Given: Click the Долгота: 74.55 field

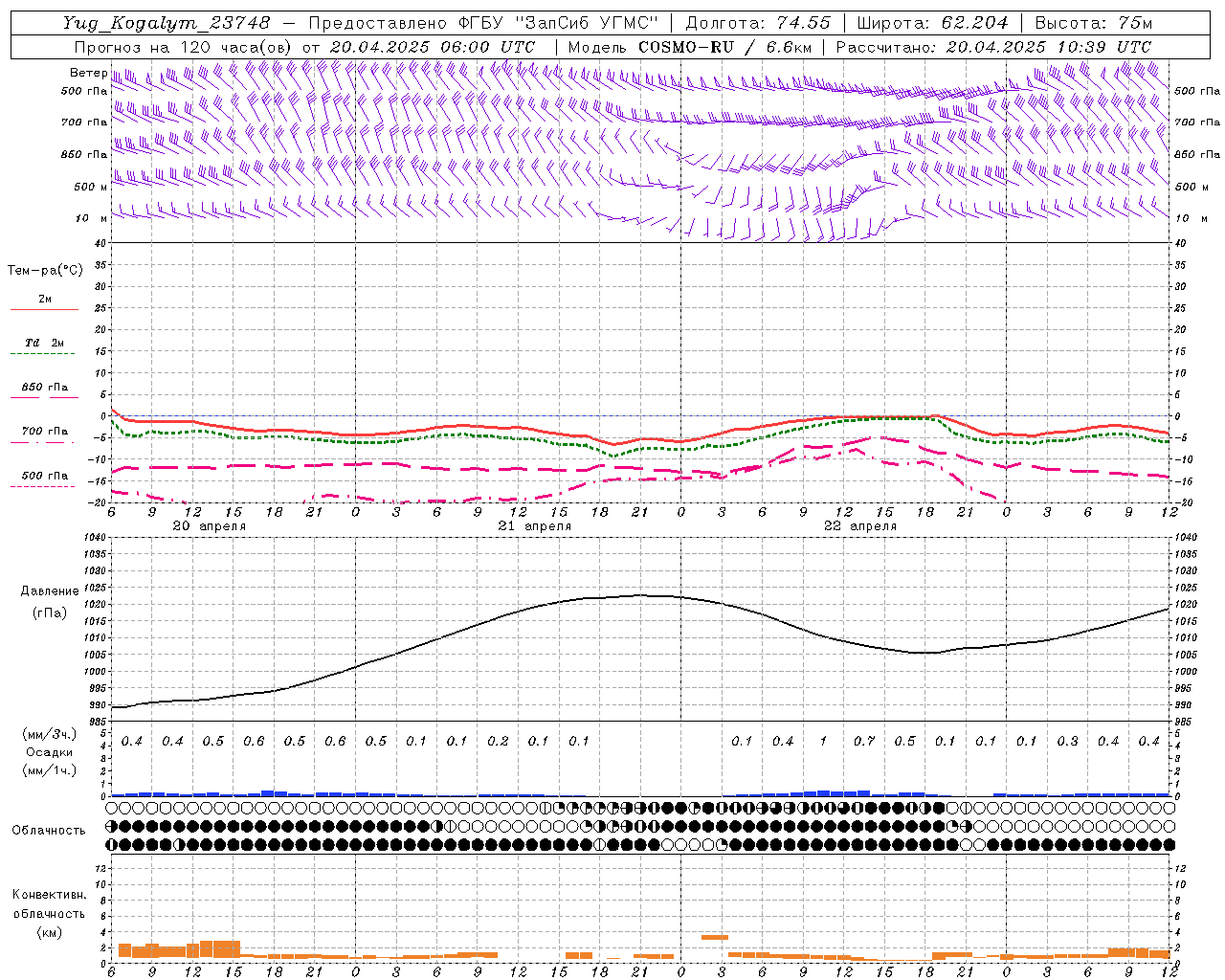Looking at the screenshot, I should [758, 22].
